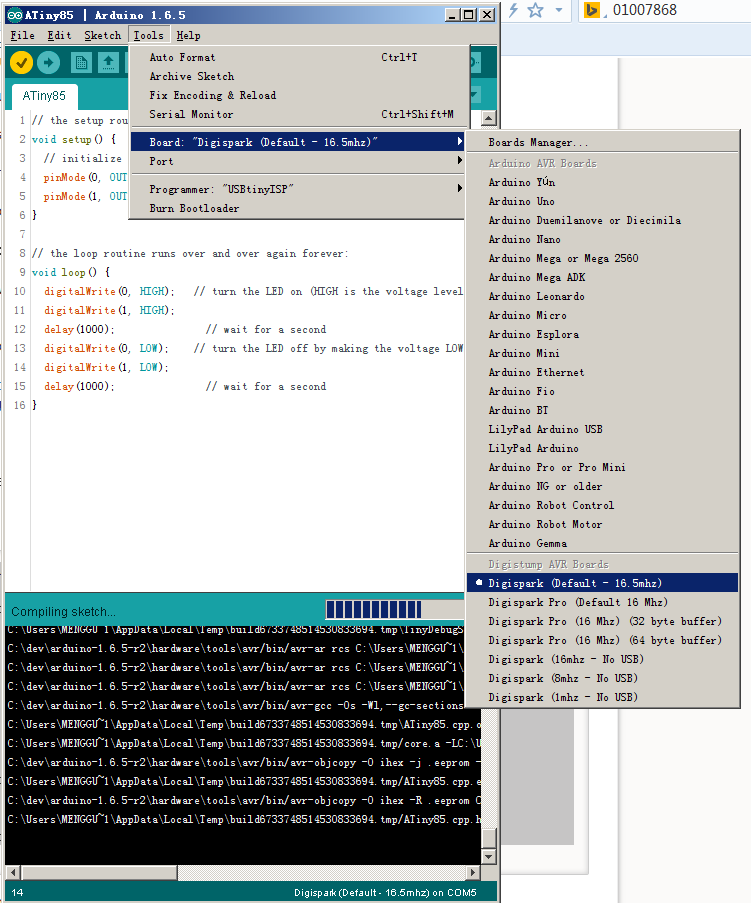This screenshot has height=903, width=751.
Task: Click the Digispark on COM5 status text
Action: click(385, 892)
